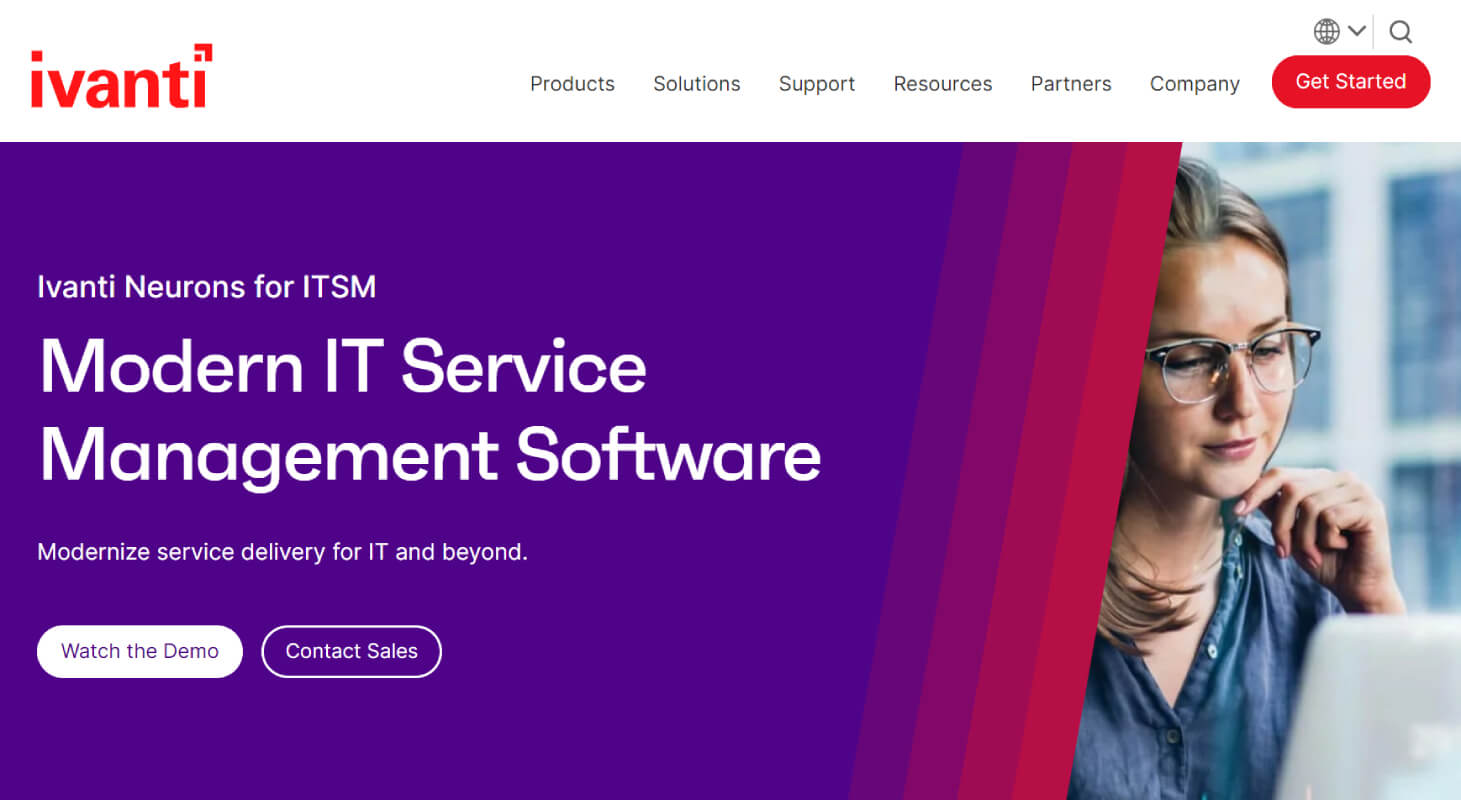Viewport: 1461px width, 800px height.
Task: Open the Company menu
Action: (1195, 84)
